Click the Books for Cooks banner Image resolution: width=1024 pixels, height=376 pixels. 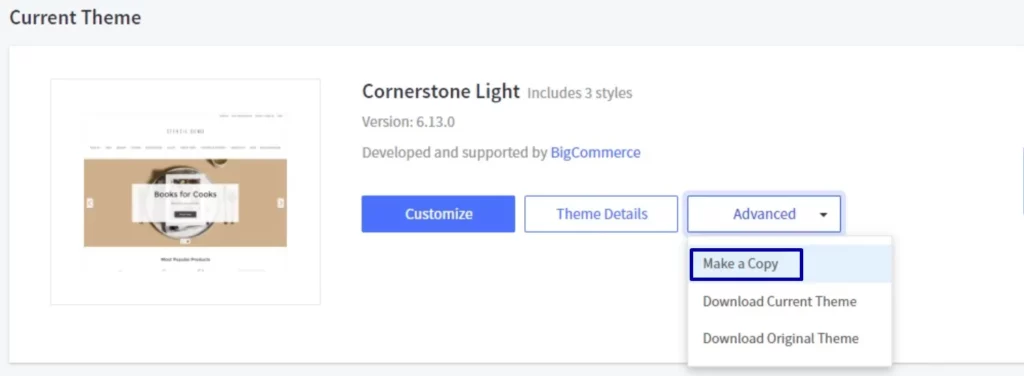point(185,203)
